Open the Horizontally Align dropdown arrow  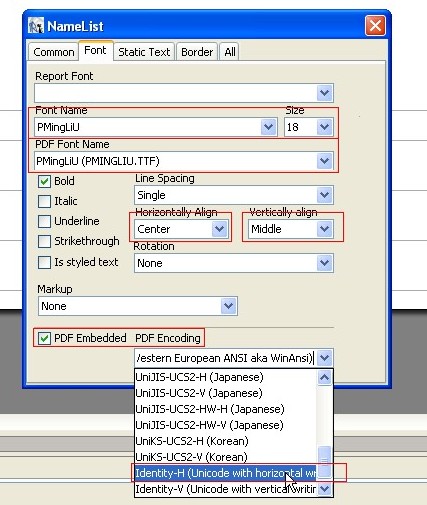tap(219, 229)
